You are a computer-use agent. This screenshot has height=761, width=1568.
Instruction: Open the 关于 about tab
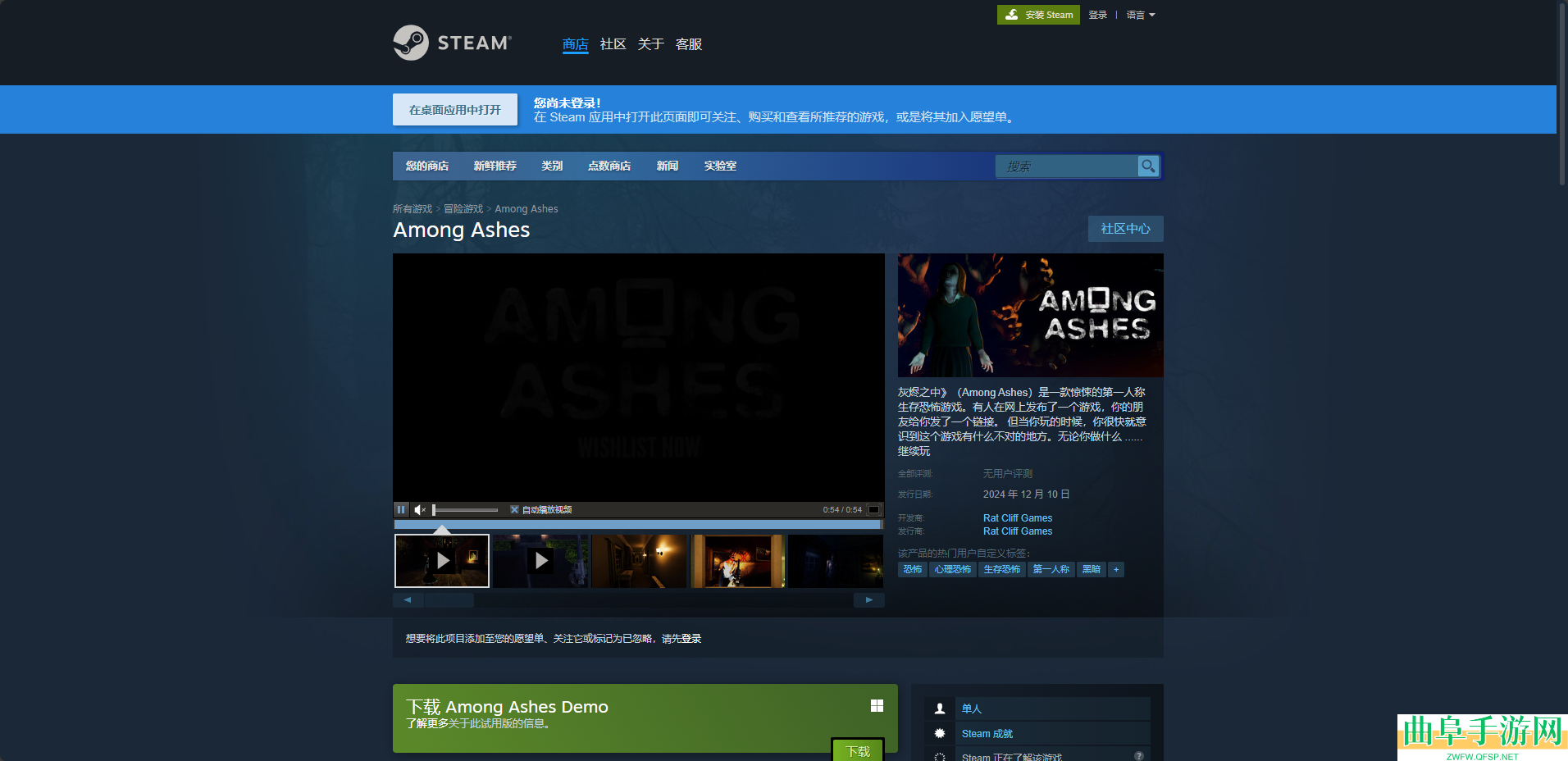click(x=651, y=44)
